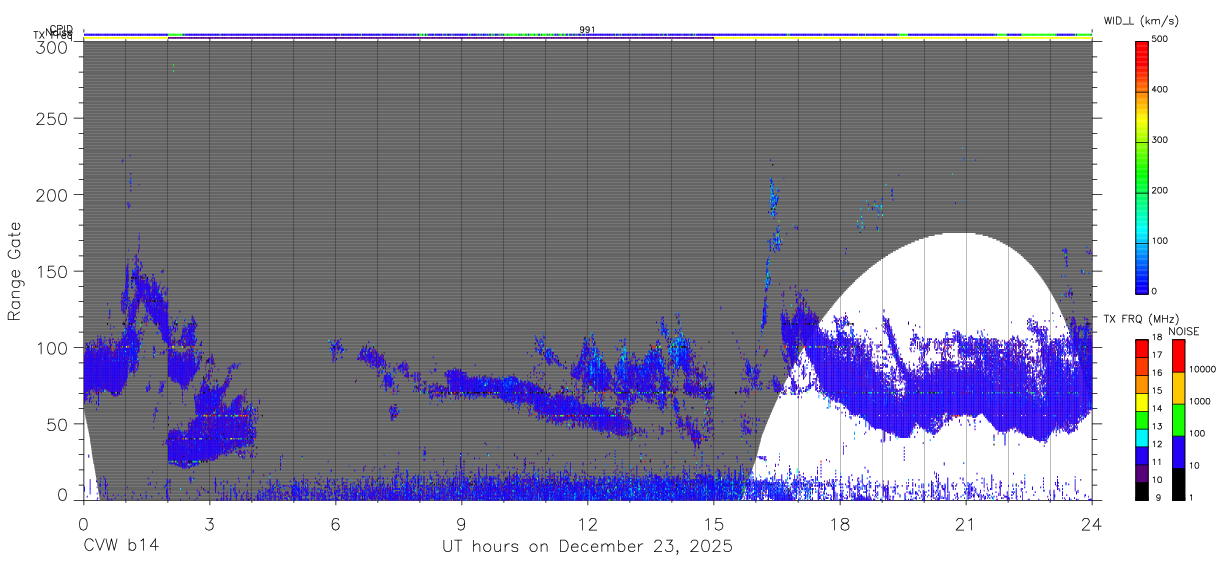Click the x-axis tick label 21
This screenshot has width=1228, height=567.
coord(965,523)
